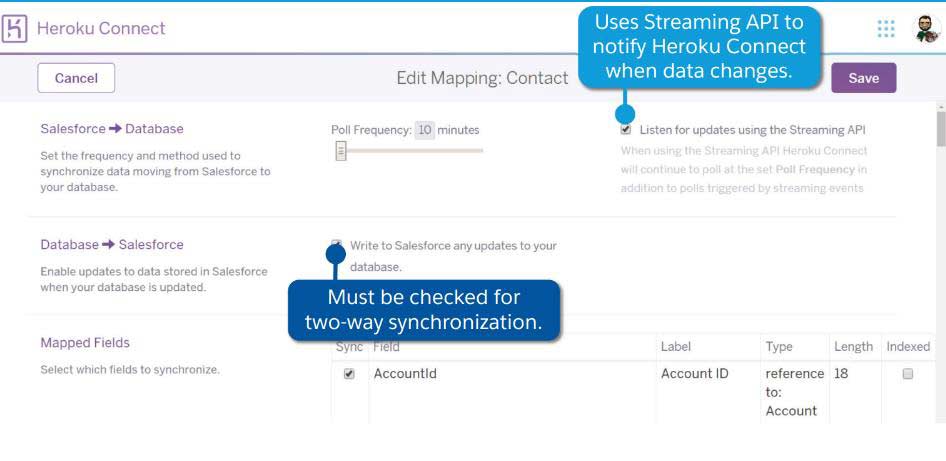946x461 pixels.
Task: Click the Label column header
Action: click(x=676, y=347)
